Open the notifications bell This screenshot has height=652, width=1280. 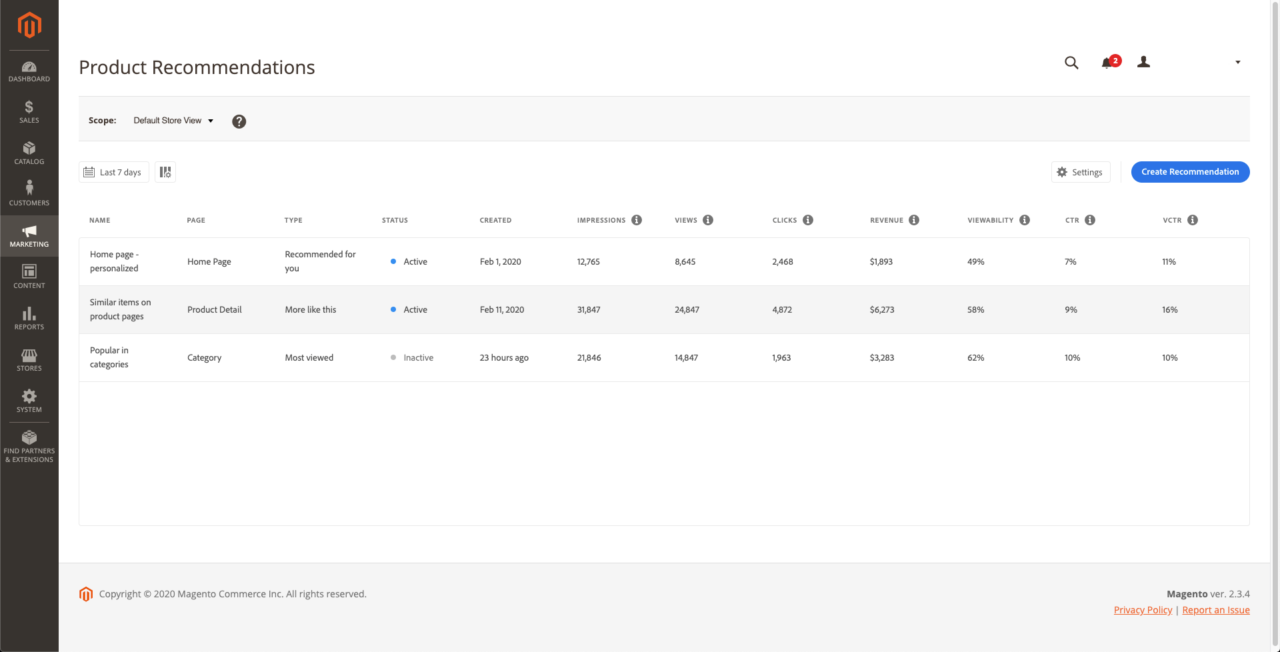pyautogui.click(x=1107, y=62)
